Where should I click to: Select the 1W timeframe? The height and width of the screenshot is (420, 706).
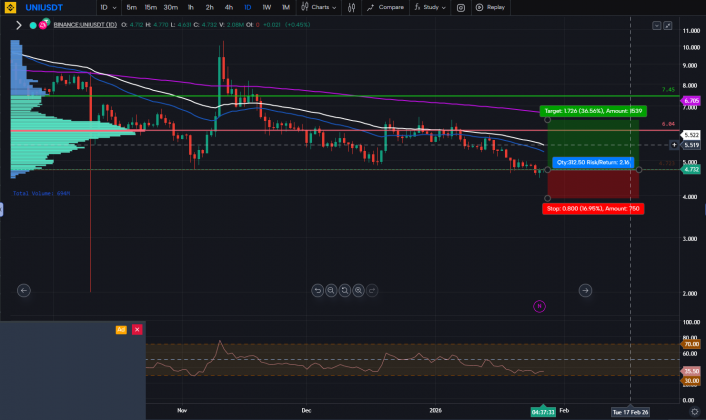point(266,7)
